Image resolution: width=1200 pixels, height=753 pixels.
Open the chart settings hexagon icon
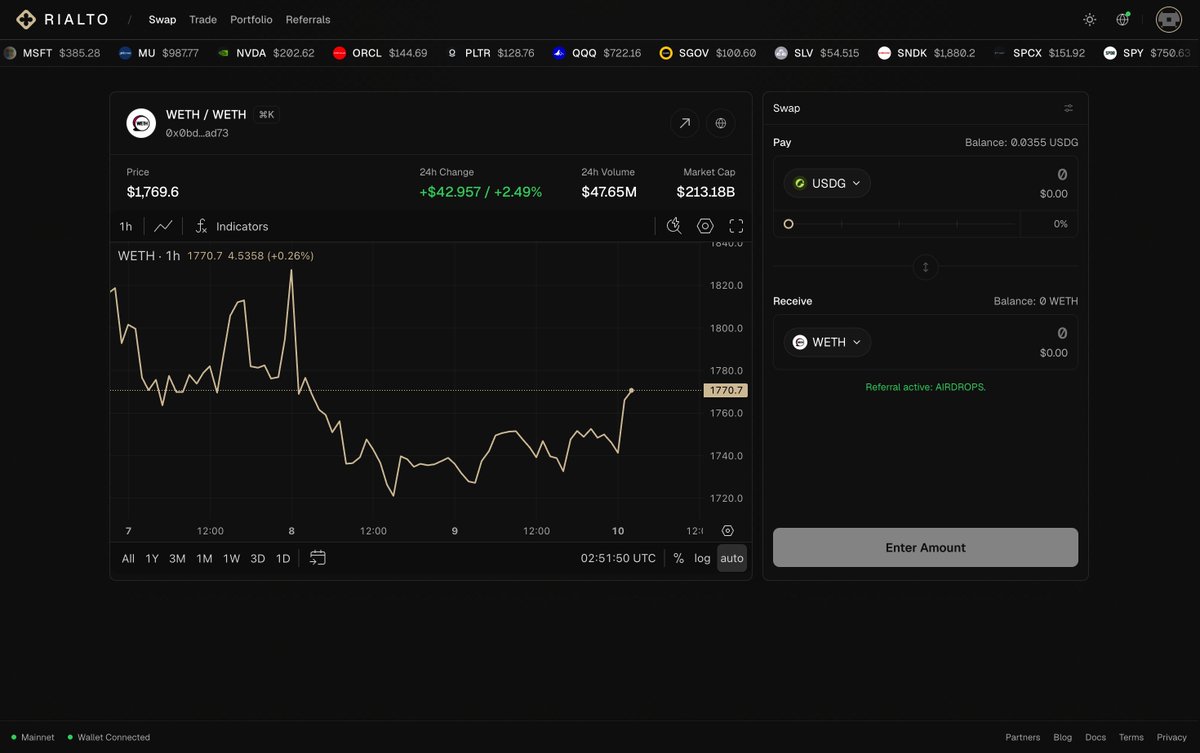tap(705, 226)
